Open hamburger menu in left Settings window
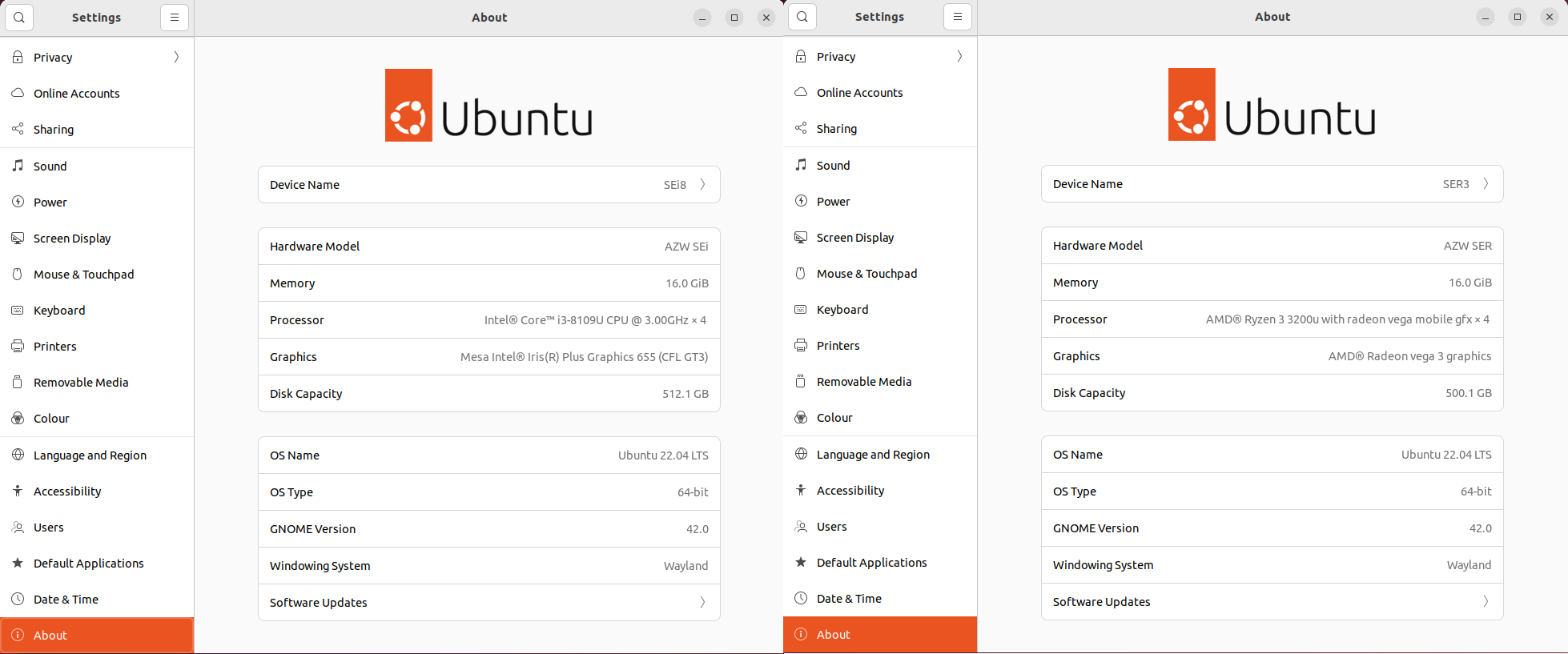 pyautogui.click(x=175, y=18)
